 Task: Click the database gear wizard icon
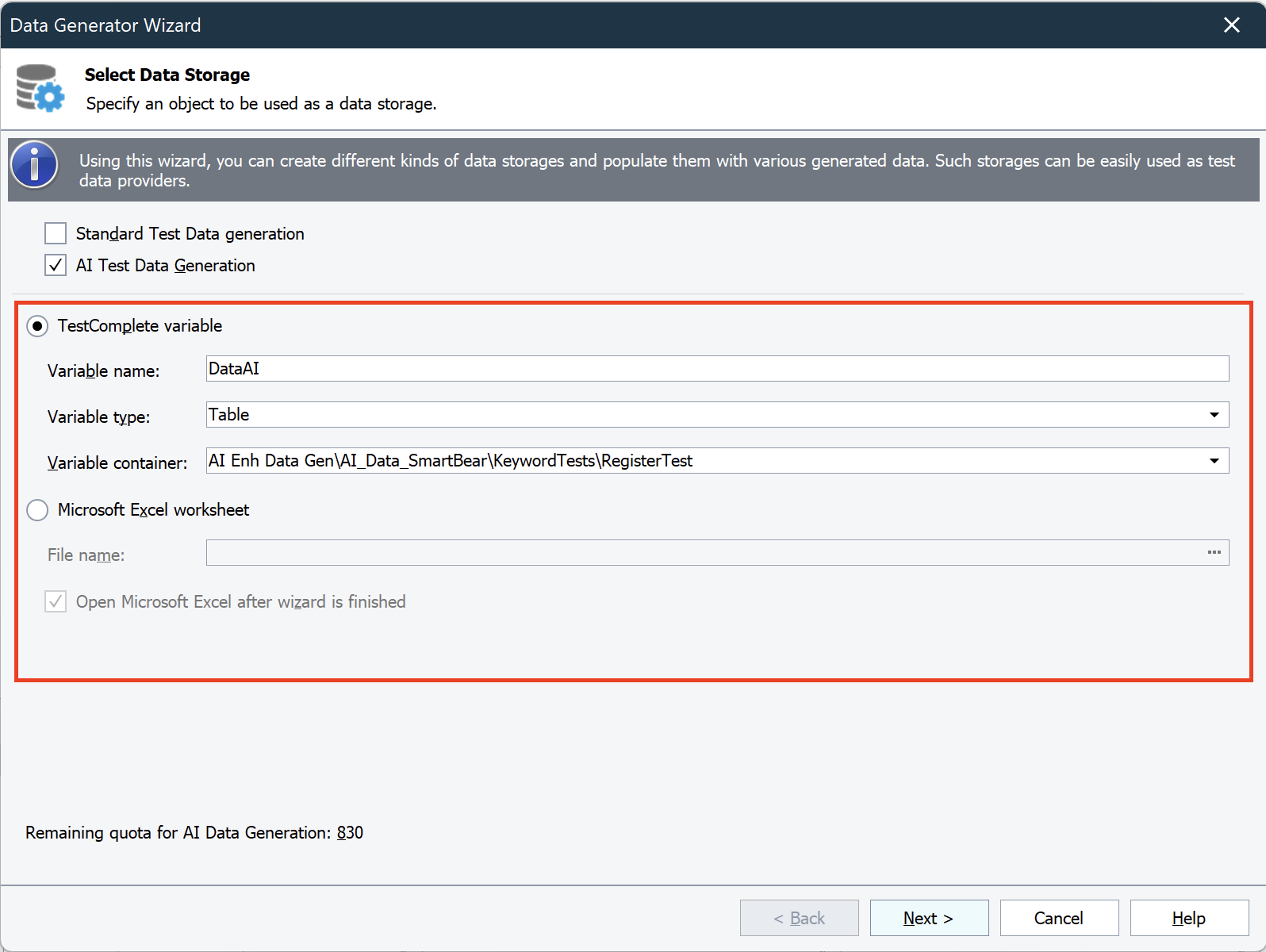[40, 88]
